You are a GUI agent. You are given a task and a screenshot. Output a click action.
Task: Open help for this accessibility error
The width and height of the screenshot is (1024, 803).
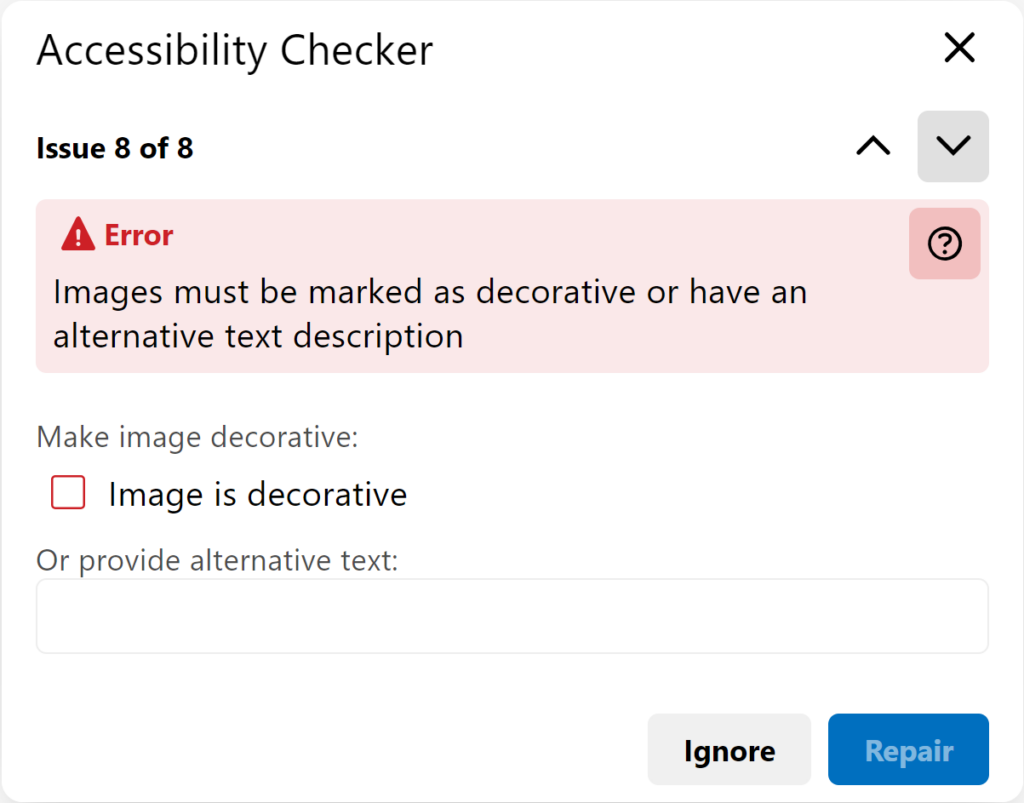(x=944, y=243)
